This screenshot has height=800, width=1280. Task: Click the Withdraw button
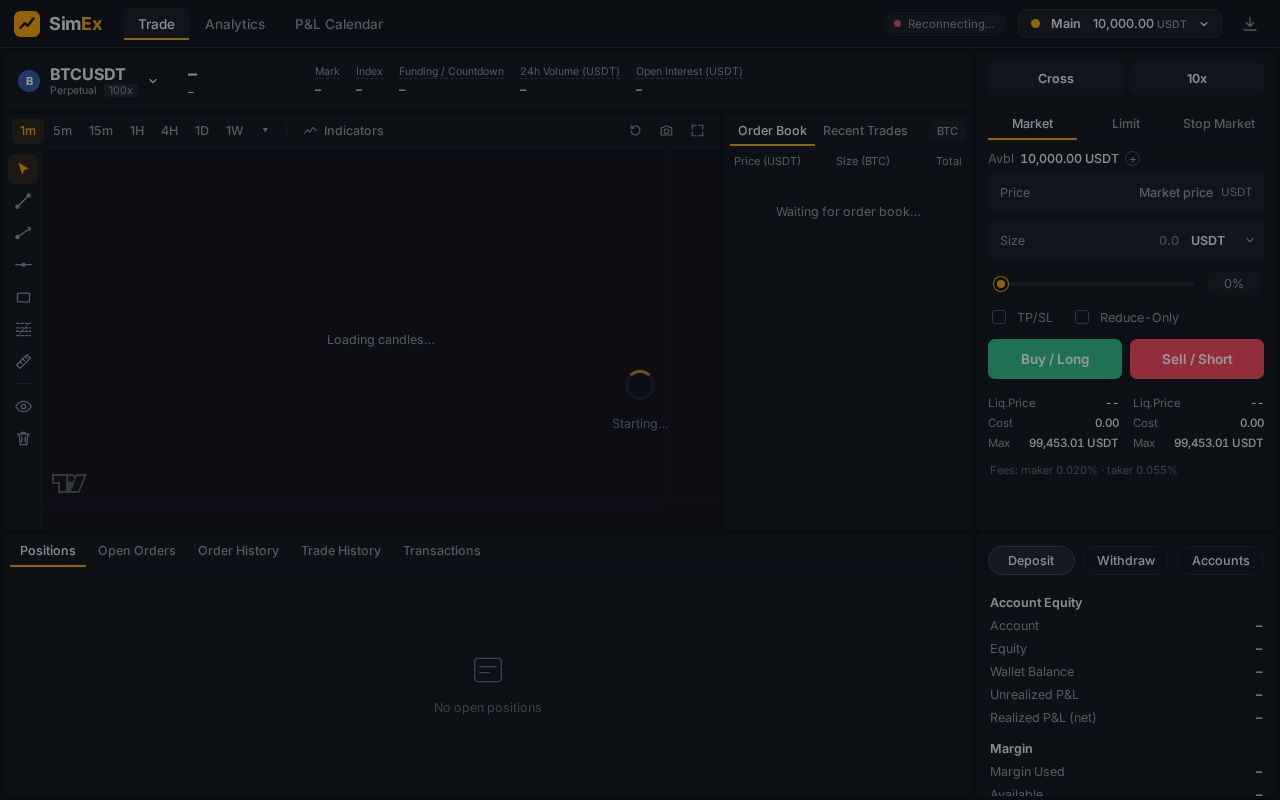coord(1126,561)
